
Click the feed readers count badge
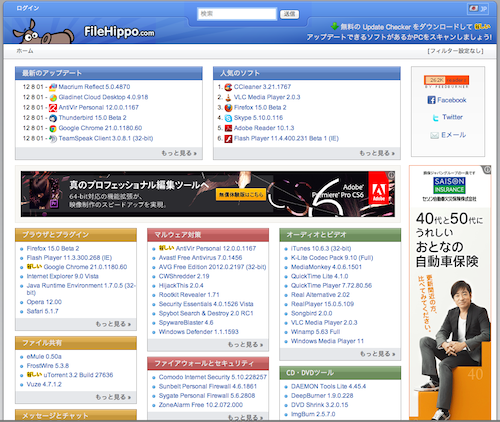[447, 80]
